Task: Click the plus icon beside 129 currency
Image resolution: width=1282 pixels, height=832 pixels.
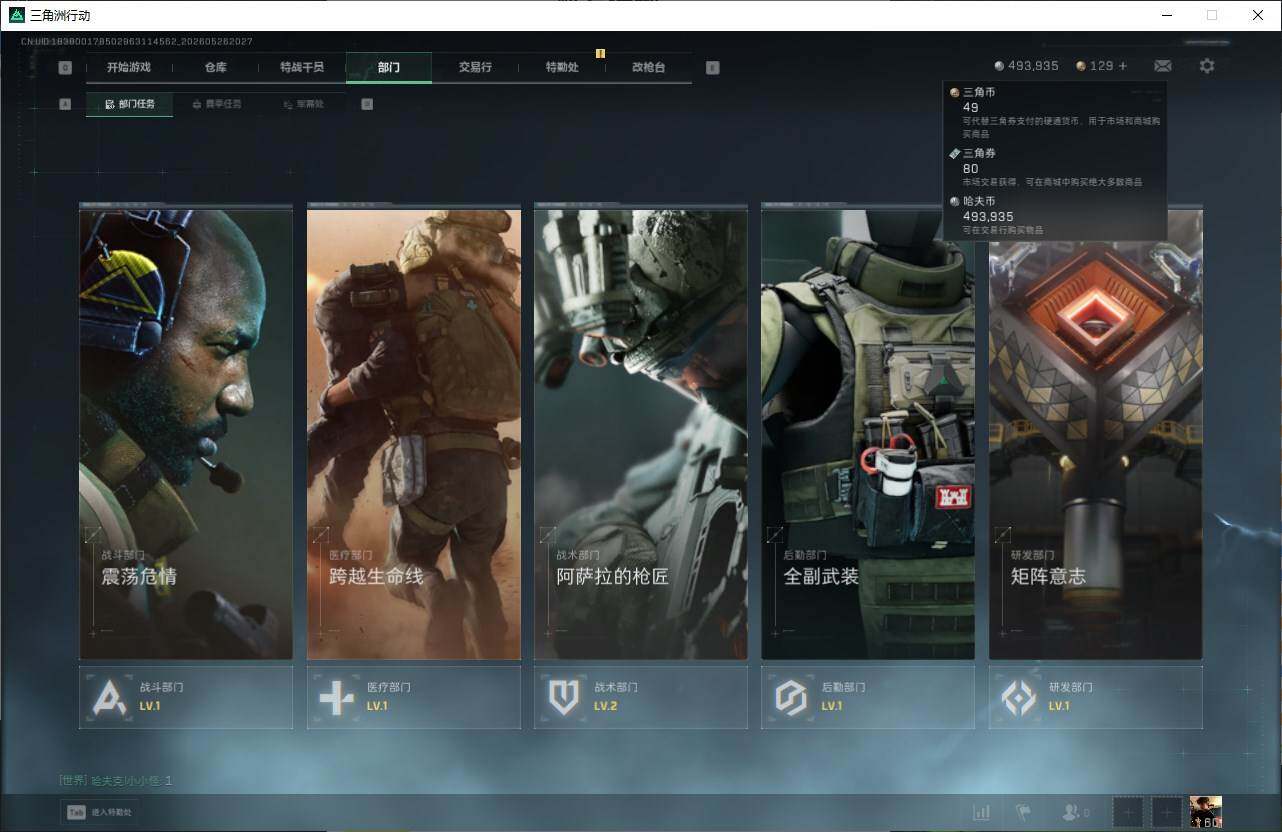Action: (1123, 66)
